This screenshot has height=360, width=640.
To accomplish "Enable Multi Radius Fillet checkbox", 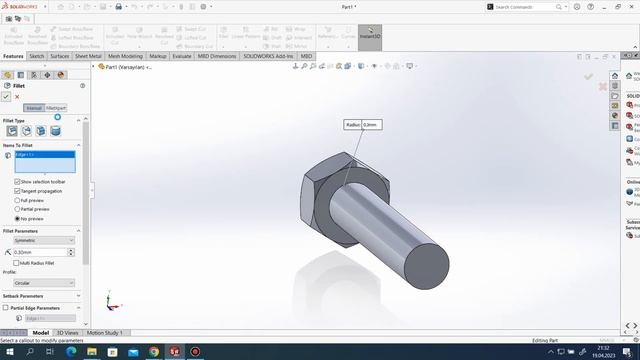I will click(x=16, y=263).
